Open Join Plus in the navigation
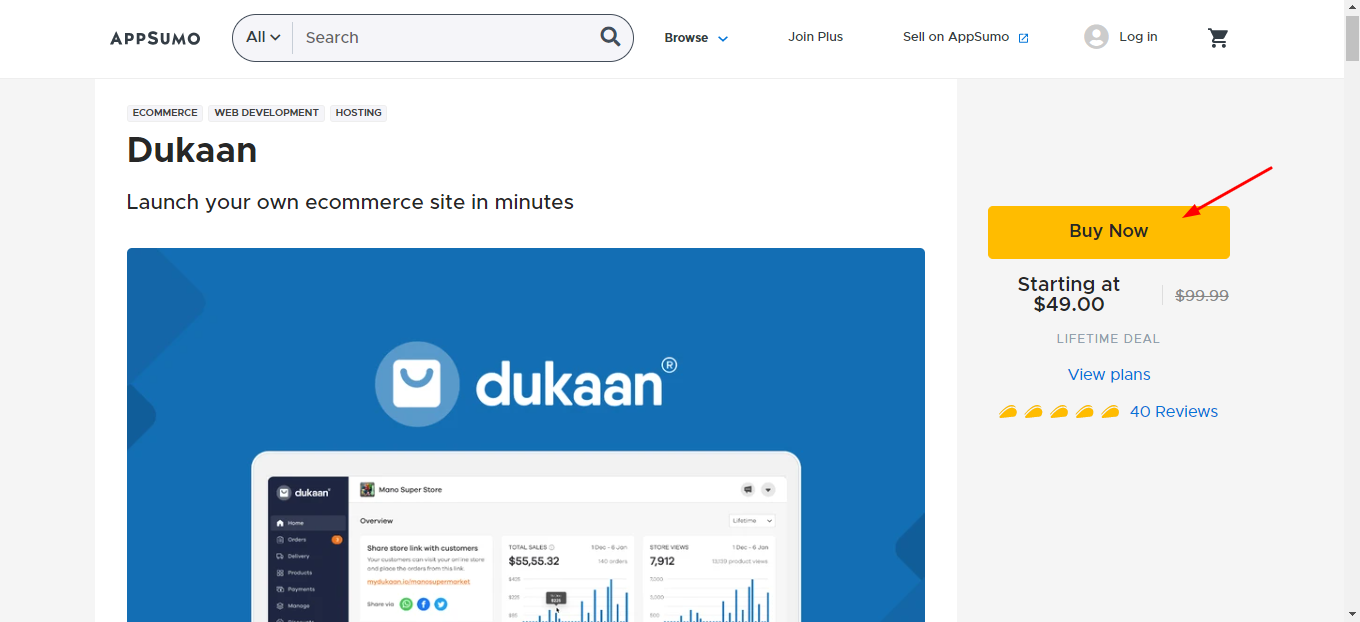The image size is (1360, 622). tap(815, 37)
